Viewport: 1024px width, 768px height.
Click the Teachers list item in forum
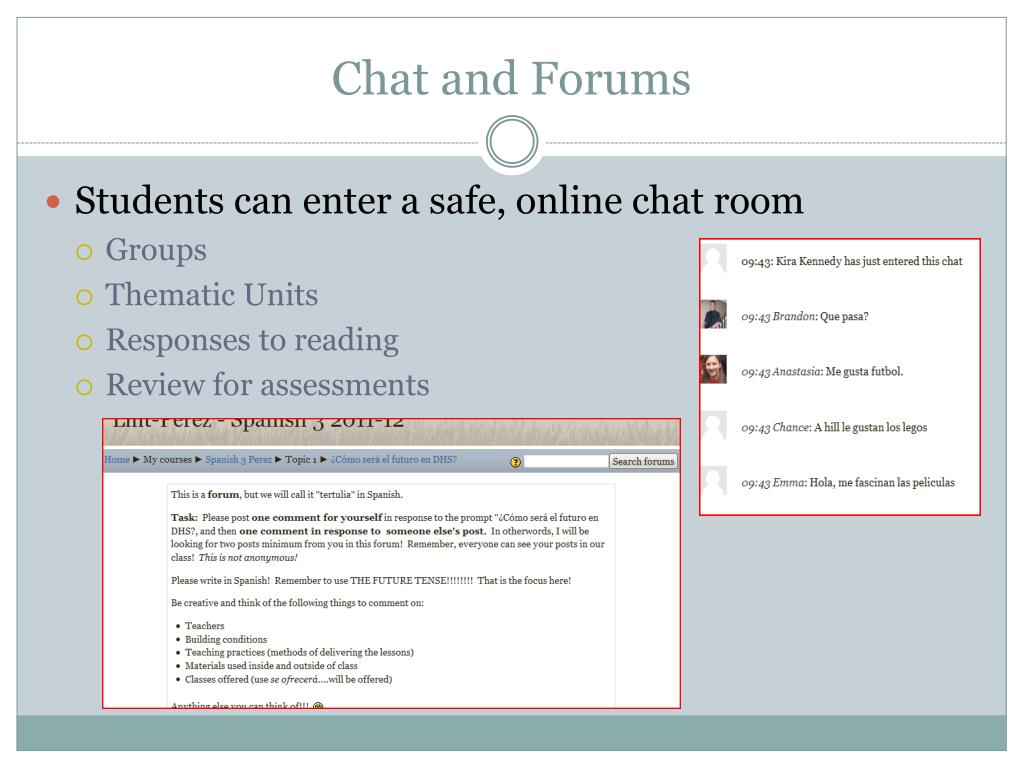point(204,626)
